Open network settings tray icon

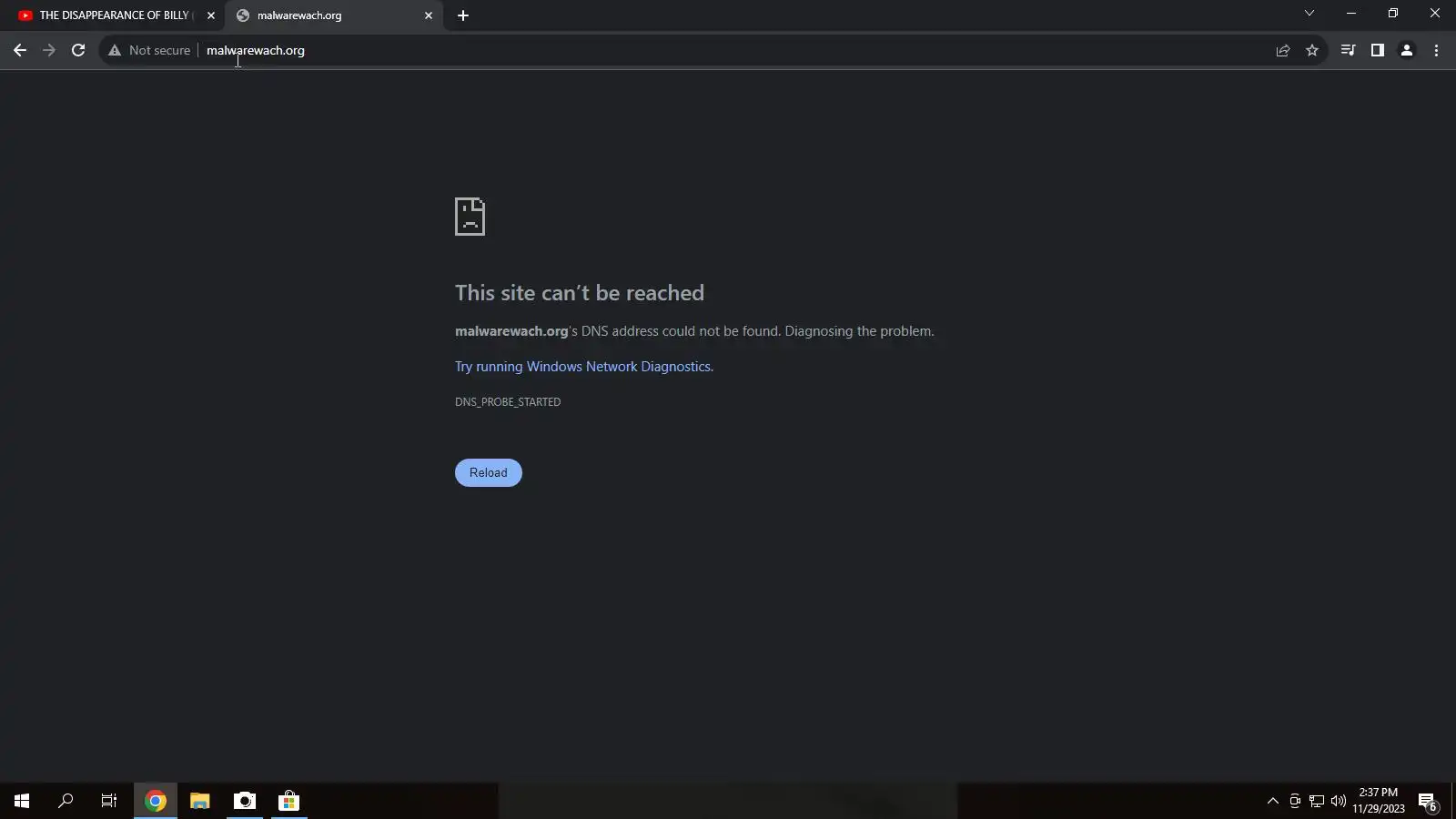[x=1317, y=801]
